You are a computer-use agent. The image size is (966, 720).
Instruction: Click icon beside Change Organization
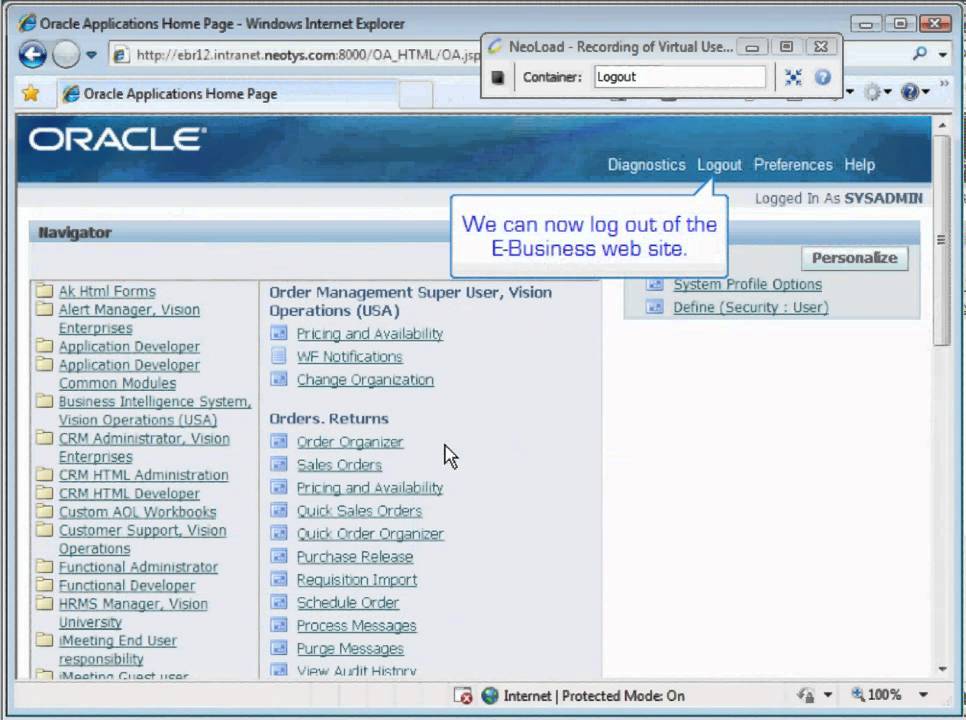(x=279, y=379)
